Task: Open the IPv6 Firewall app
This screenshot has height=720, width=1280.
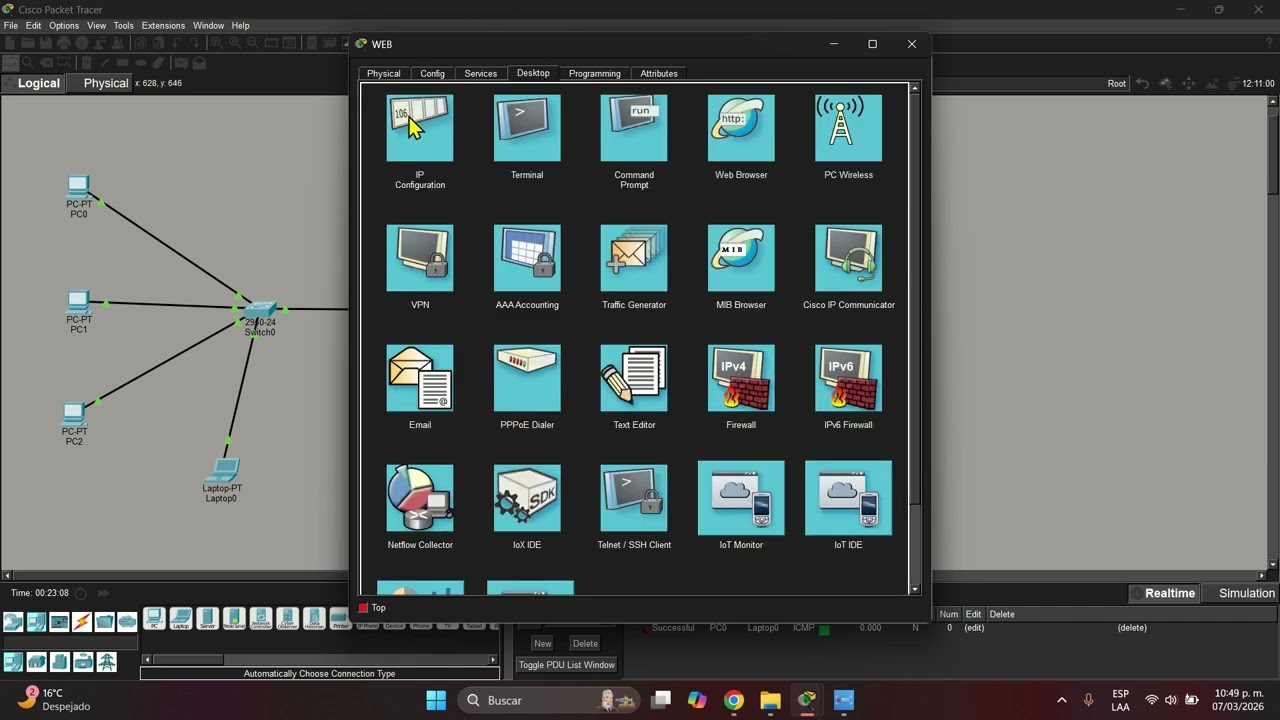Action: point(848,378)
